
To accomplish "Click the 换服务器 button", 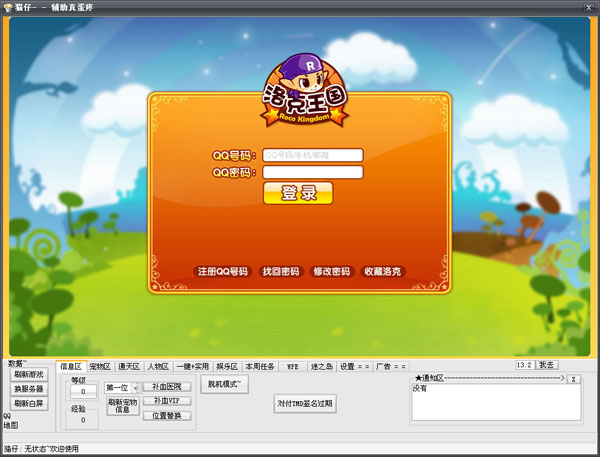I will point(29,389).
